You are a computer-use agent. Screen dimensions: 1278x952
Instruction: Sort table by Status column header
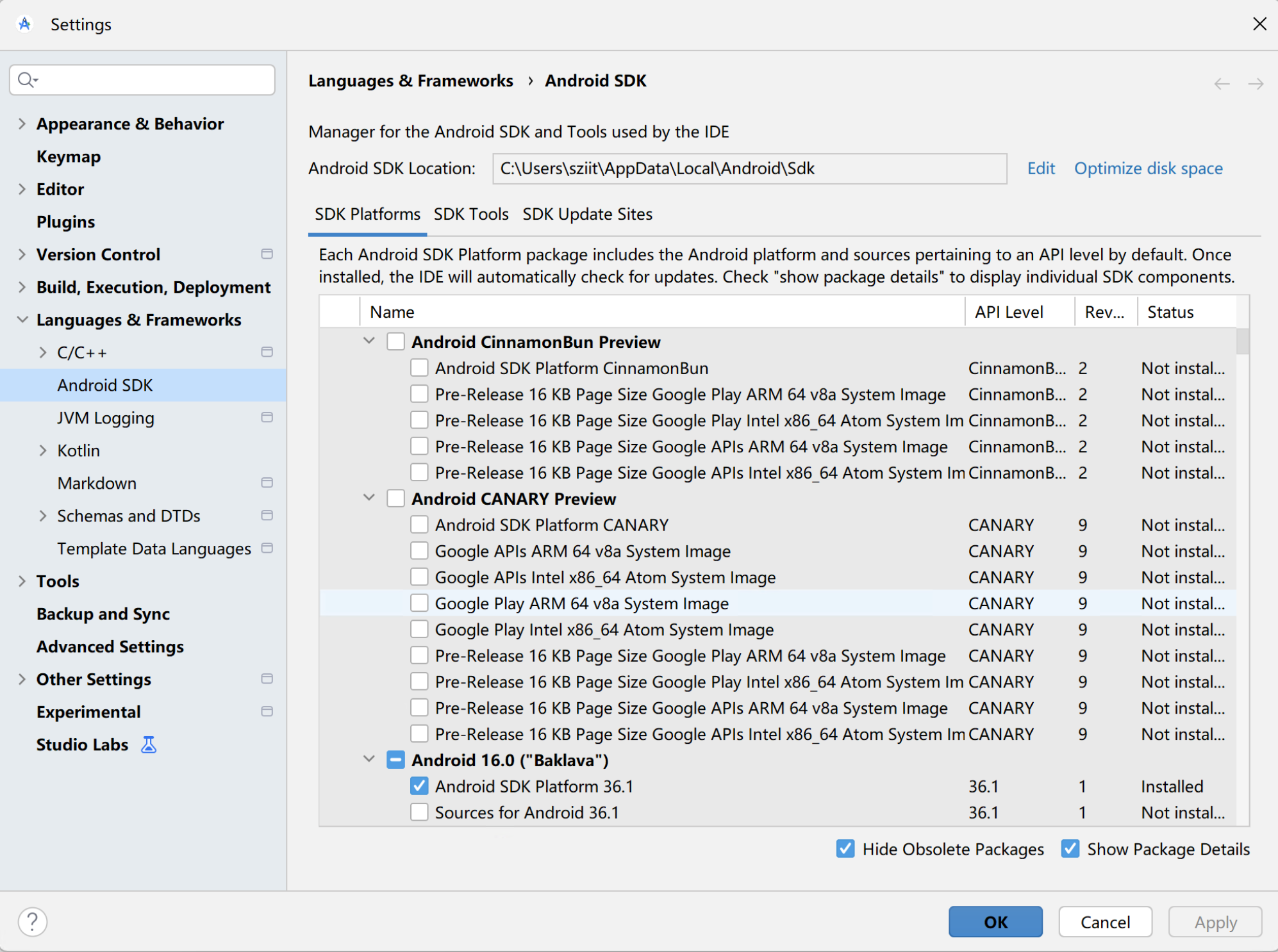1186,312
